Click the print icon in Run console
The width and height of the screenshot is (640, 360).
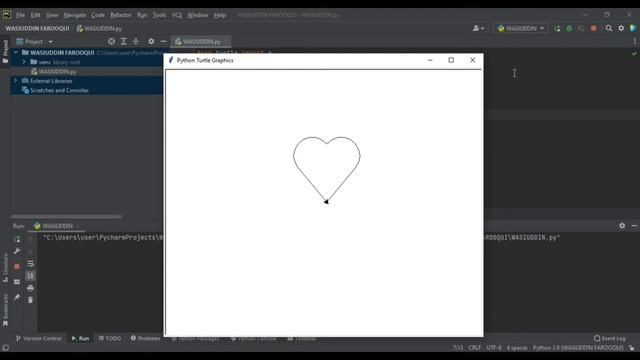tap(30, 288)
